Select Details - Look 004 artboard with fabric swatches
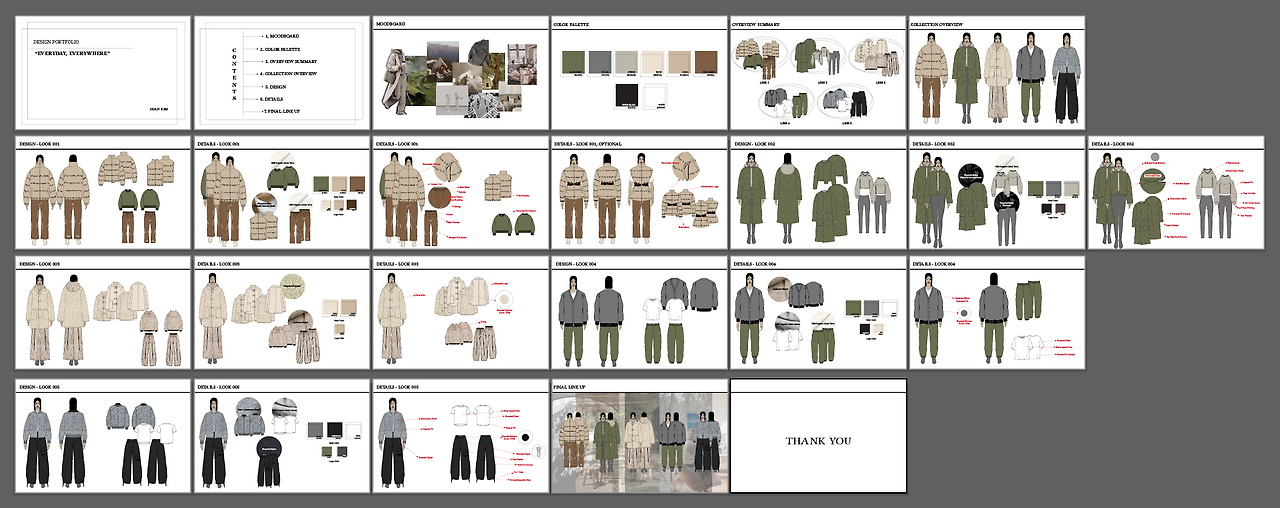This screenshot has width=1280, height=508. 817,313
